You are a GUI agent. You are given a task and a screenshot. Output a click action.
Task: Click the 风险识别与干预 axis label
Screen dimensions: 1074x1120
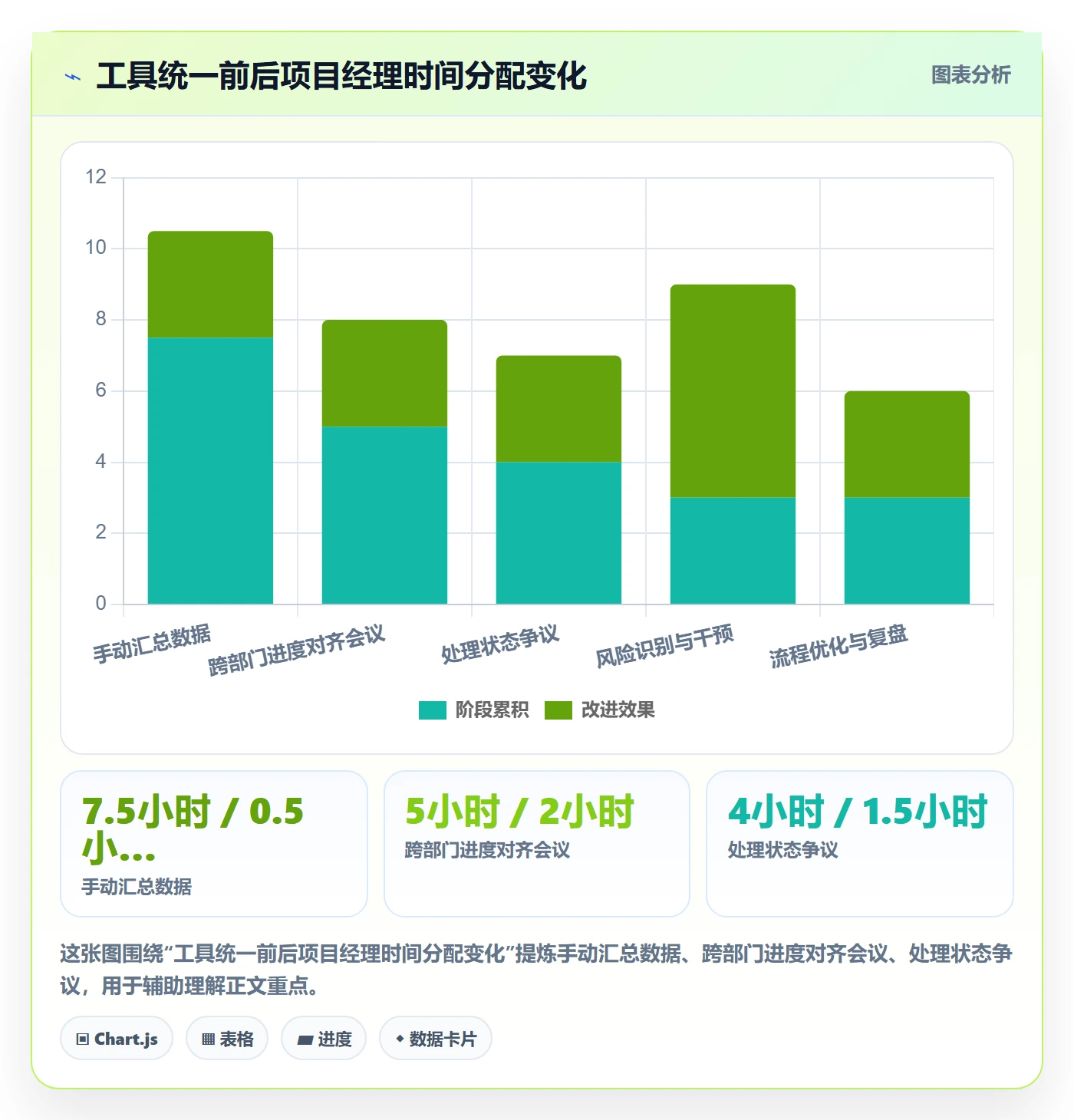coord(665,645)
